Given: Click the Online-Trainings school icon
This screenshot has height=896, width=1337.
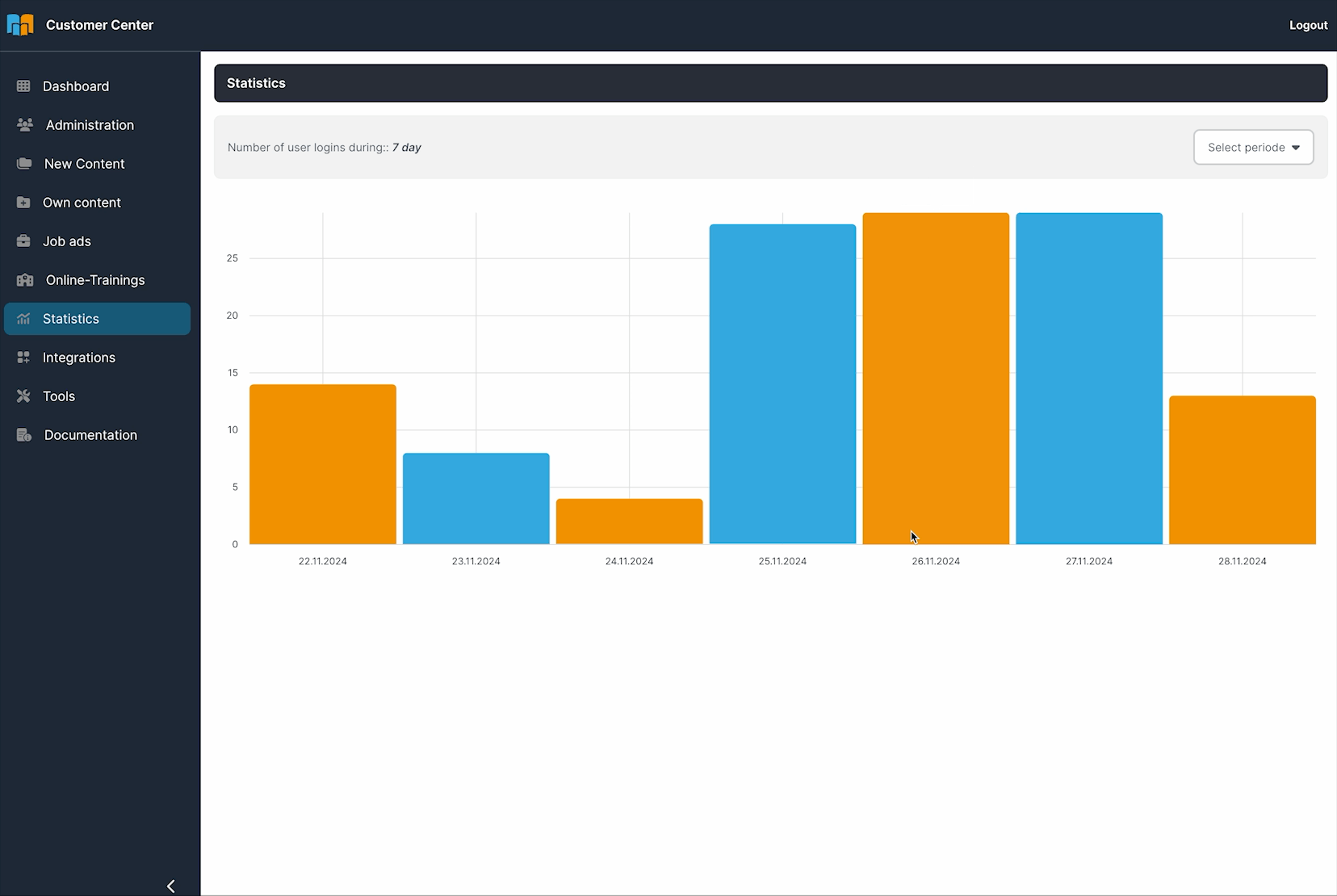Looking at the screenshot, I should point(25,280).
